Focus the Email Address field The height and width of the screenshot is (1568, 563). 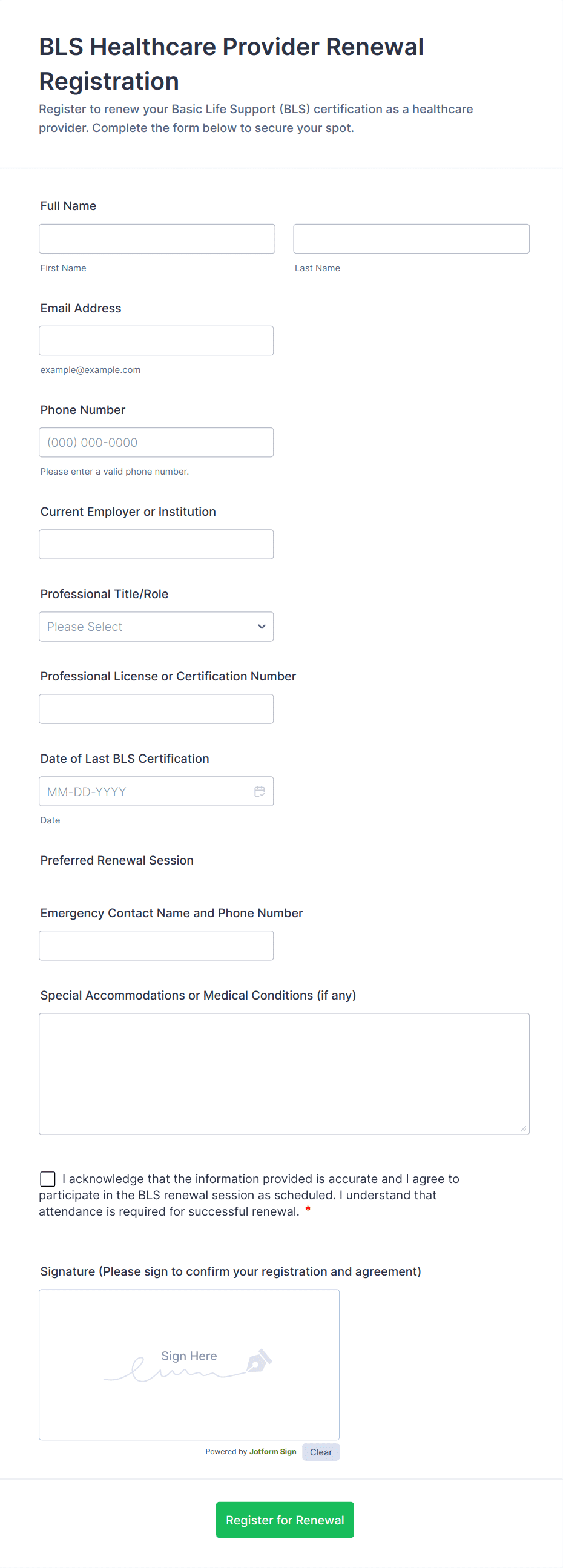point(156,340)
